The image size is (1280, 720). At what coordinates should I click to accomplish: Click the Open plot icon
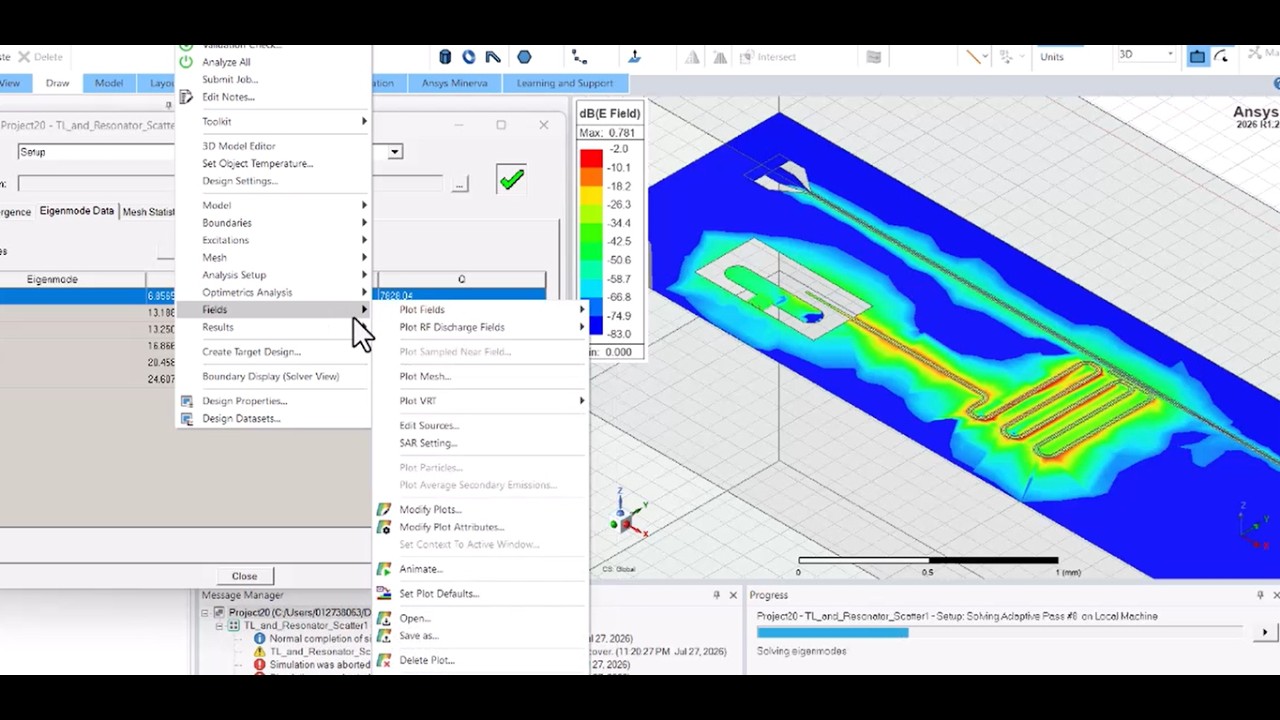tap(383, 618)
